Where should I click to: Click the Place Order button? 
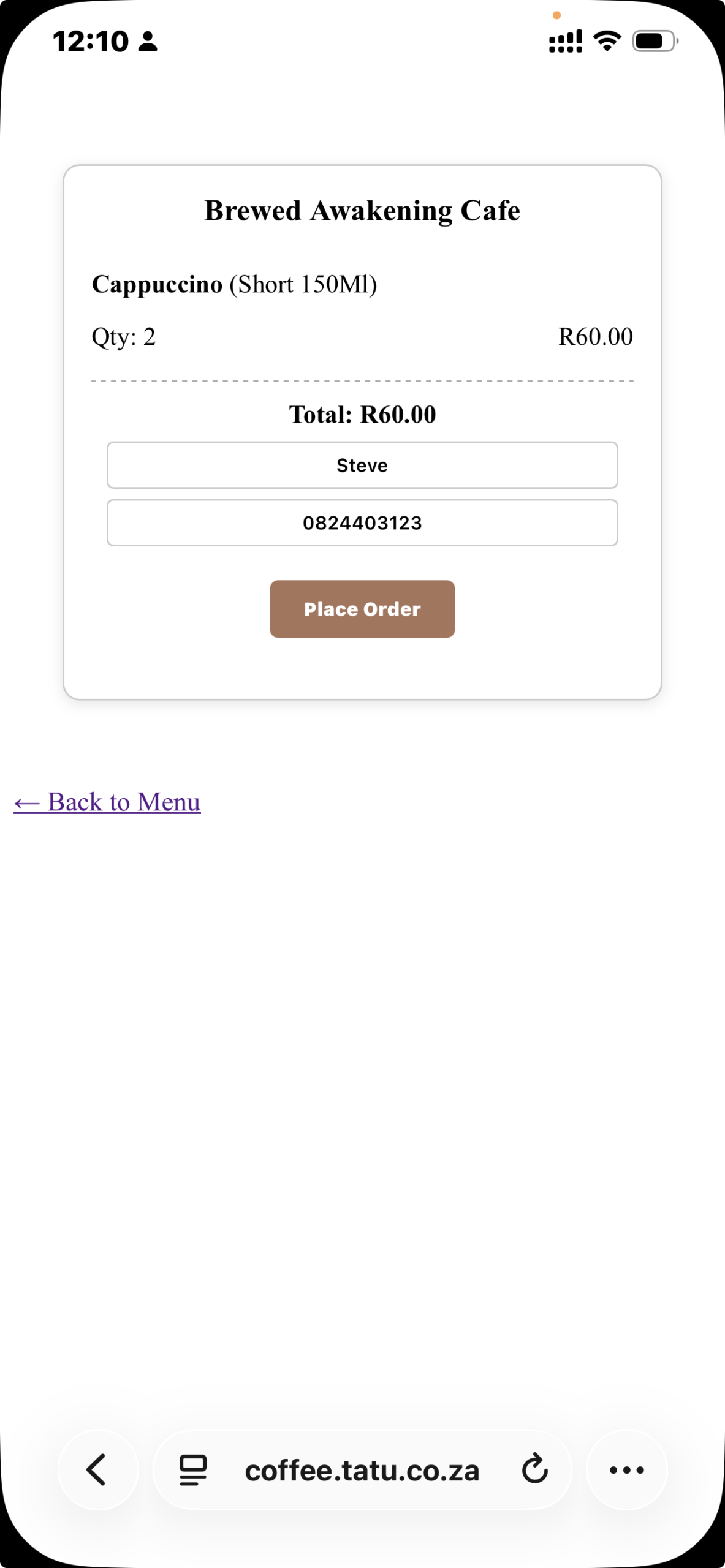[362, 609]
